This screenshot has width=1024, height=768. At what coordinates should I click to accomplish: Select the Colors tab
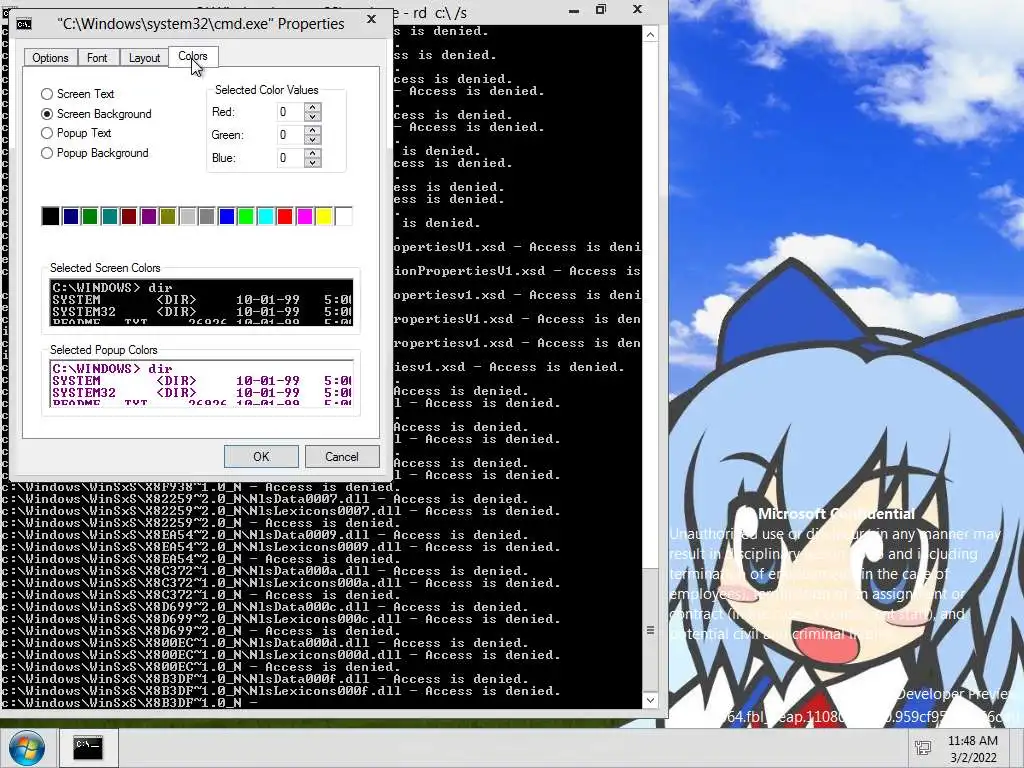193,56
